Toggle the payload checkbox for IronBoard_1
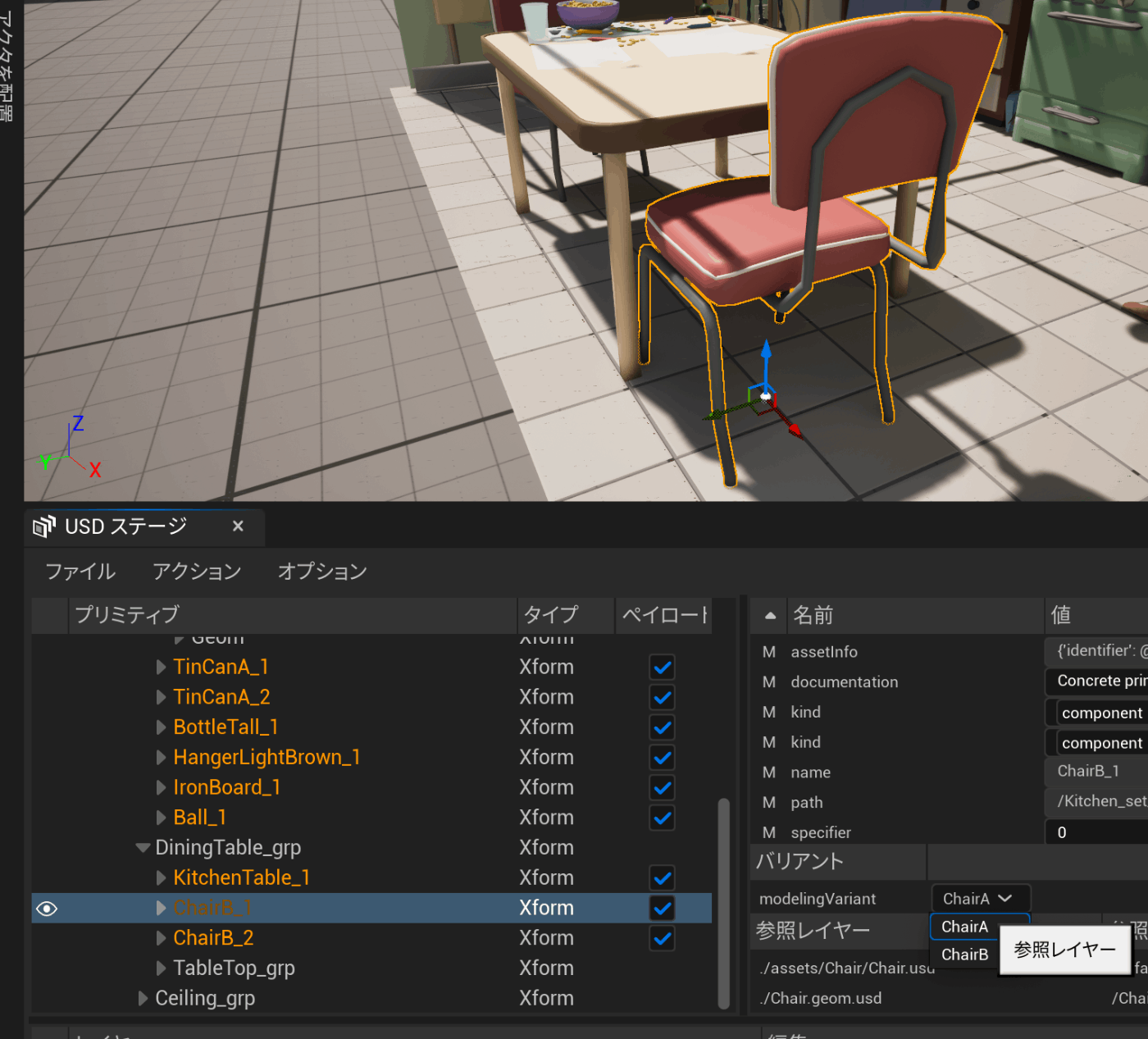Image resolution: width=1148 pixels, height=1039 pixels. coord(663,788)
